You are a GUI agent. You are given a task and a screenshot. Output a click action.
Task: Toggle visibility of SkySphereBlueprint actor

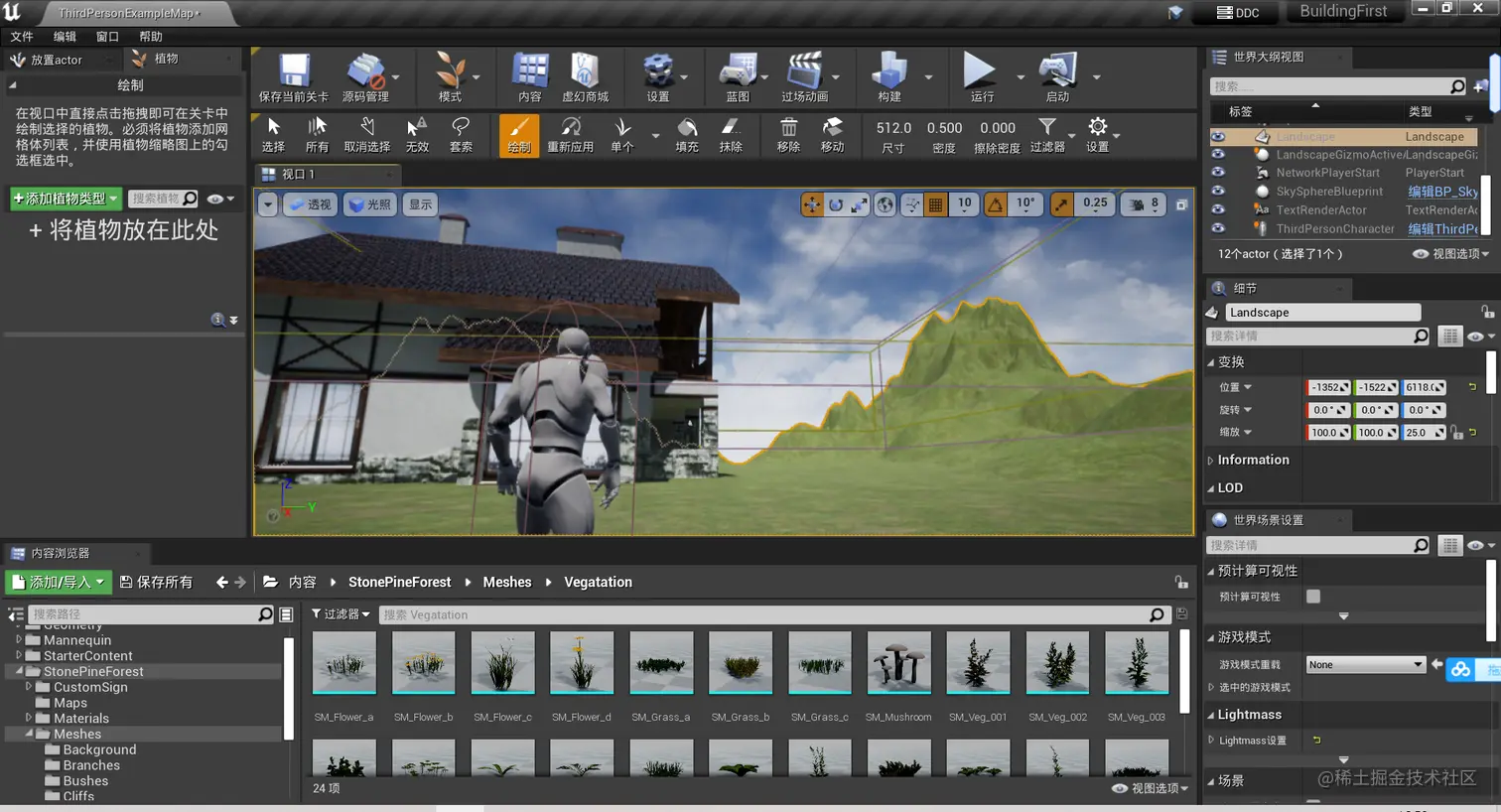point(1218,192)
